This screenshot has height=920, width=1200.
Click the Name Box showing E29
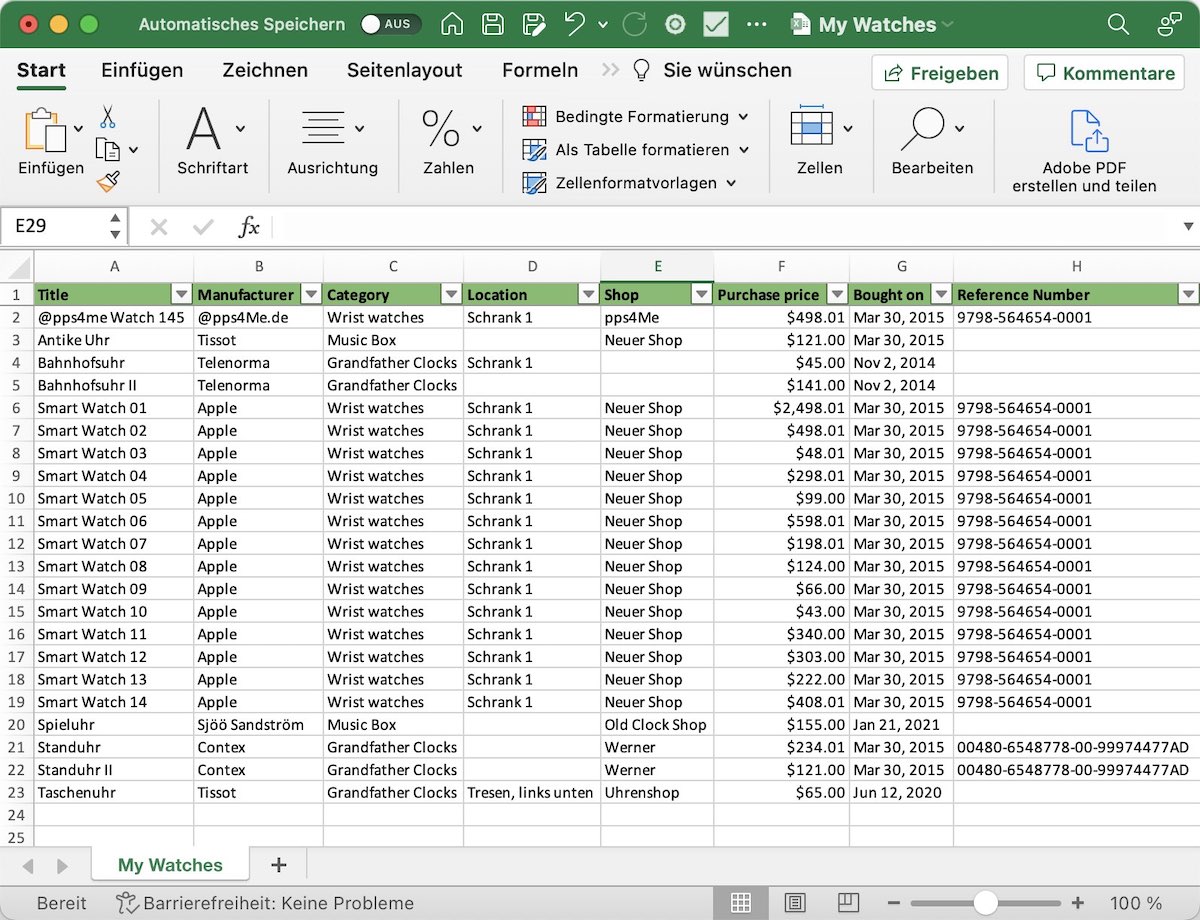(52, 226)
